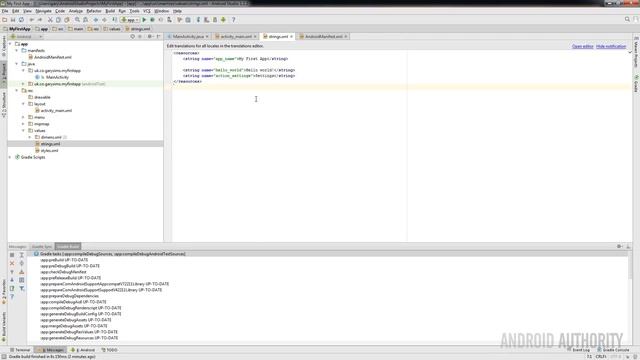Expand the mipmap folder node

[23, 124]
